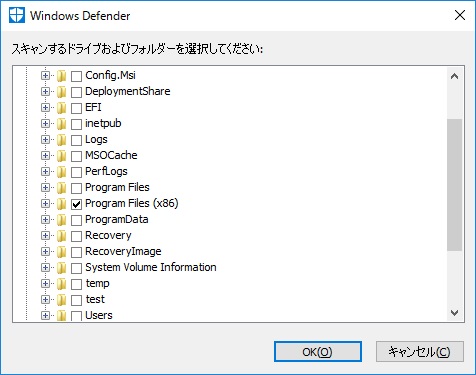The image size is (476, 375).
Task: Expand the test tree node
Action: [x=45, y=299]
